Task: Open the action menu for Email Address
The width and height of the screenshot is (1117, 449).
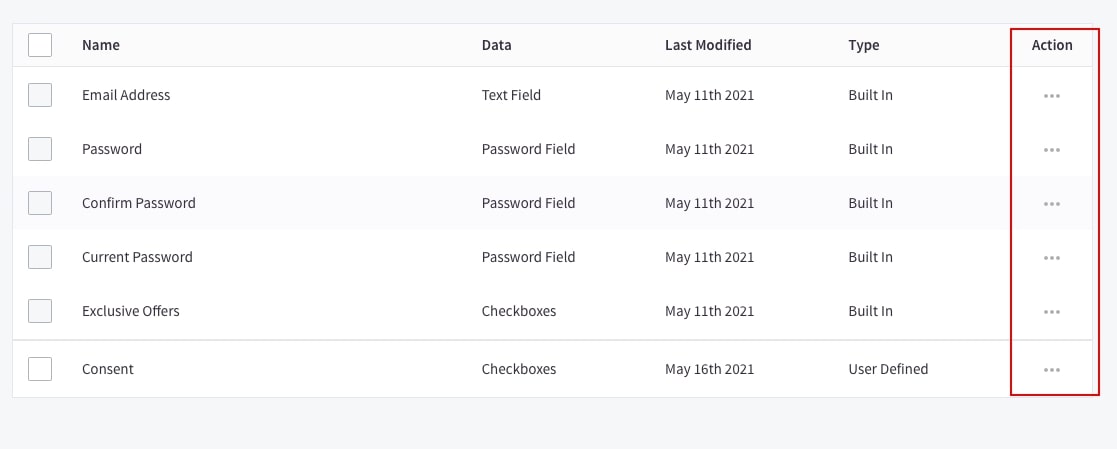Action: 1051,96
